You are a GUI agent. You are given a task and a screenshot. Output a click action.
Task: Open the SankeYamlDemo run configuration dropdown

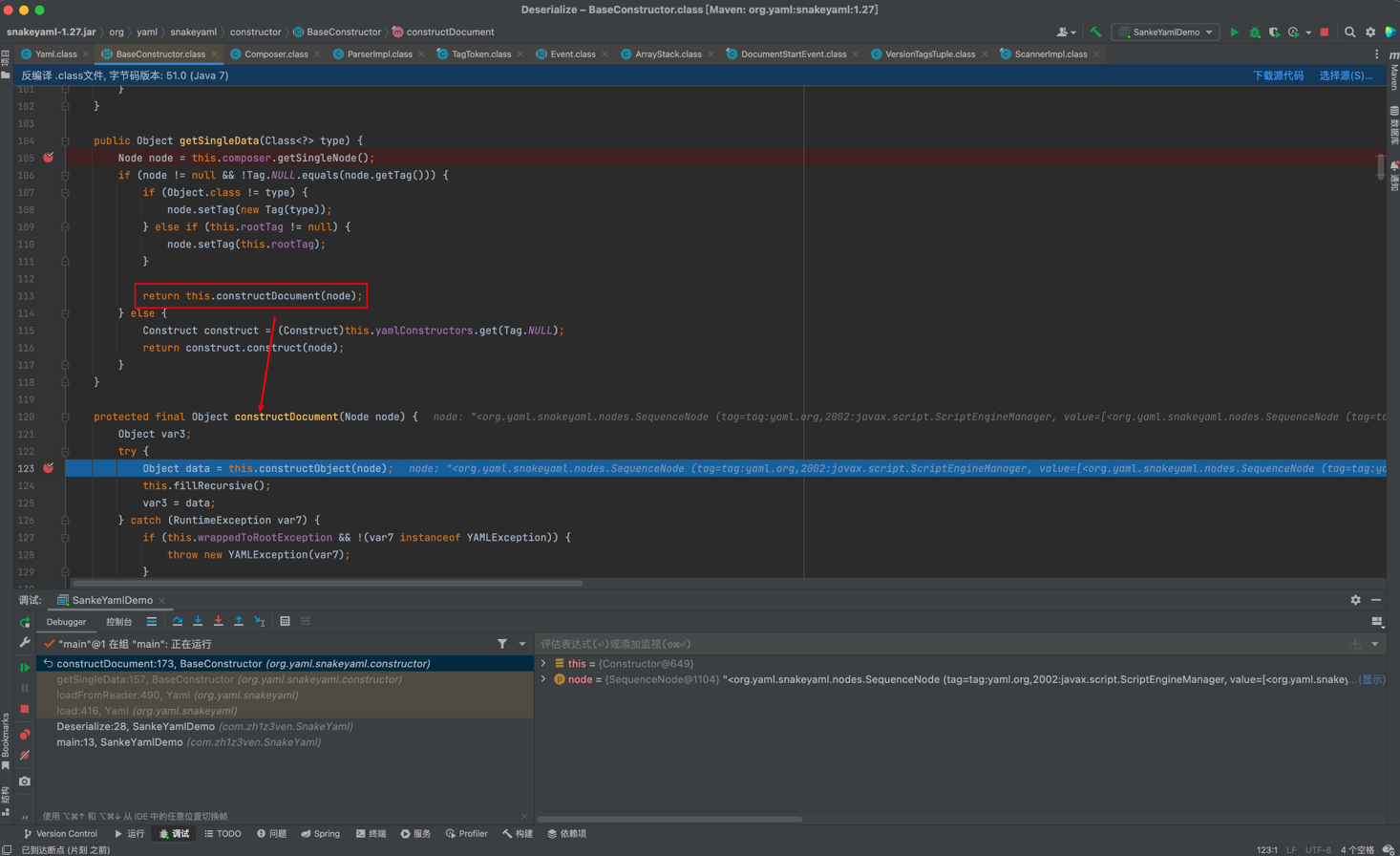point(1166,32)
